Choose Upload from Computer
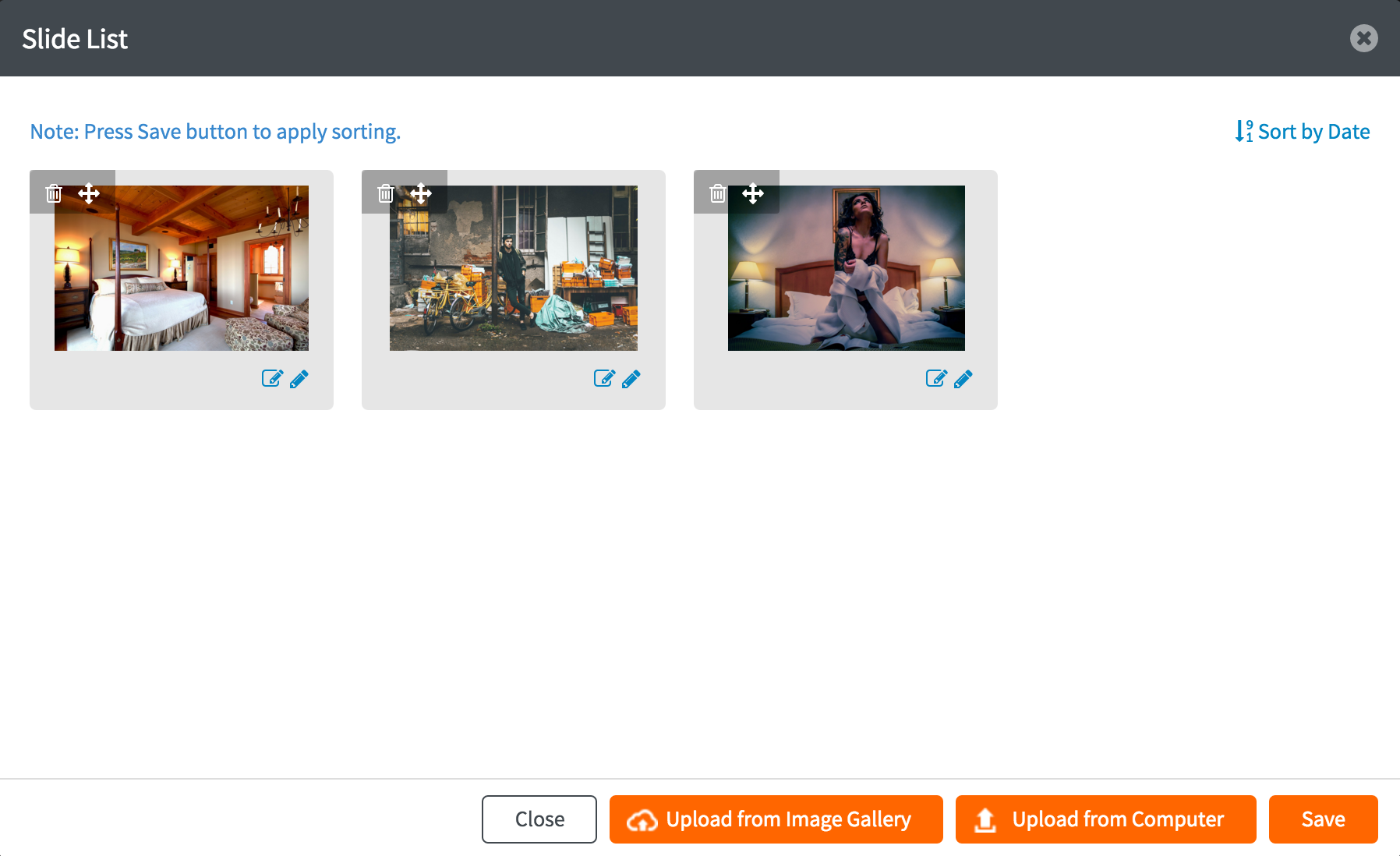Screen dimensions: 1400x856 [x=1106, y=819]
